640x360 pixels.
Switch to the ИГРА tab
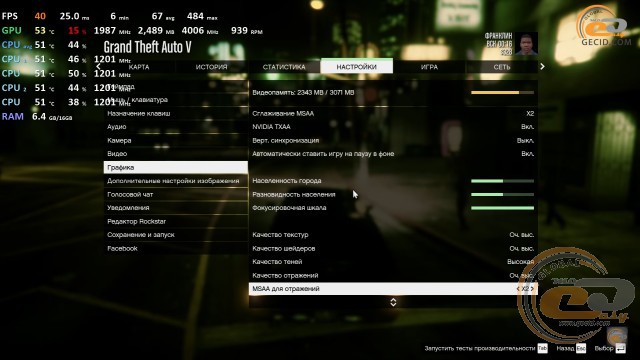click(x=429, y=67)
